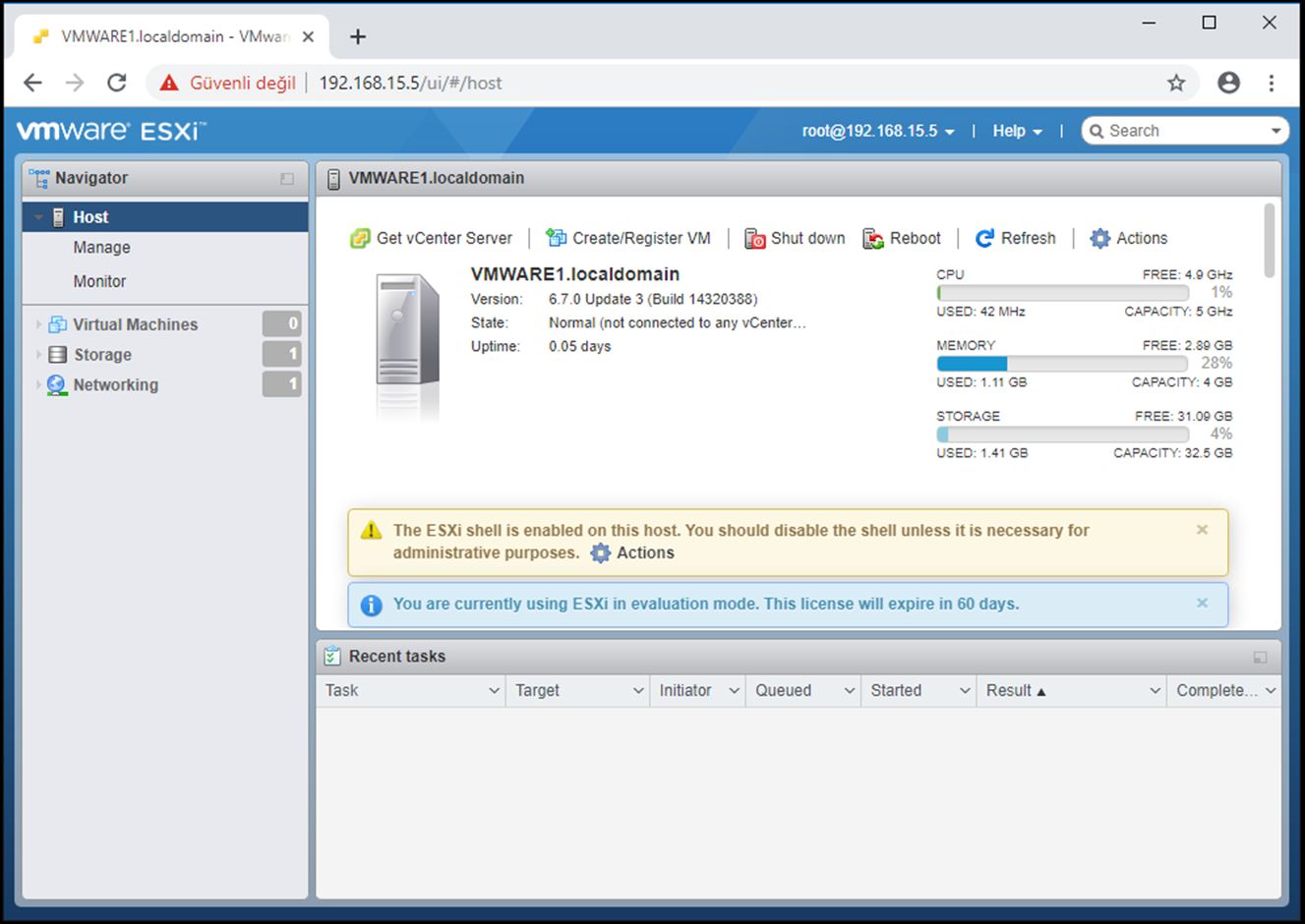Open the Result column dropdown
The height and width of the screenshot is (924, 1305).
coord(1155,691)
